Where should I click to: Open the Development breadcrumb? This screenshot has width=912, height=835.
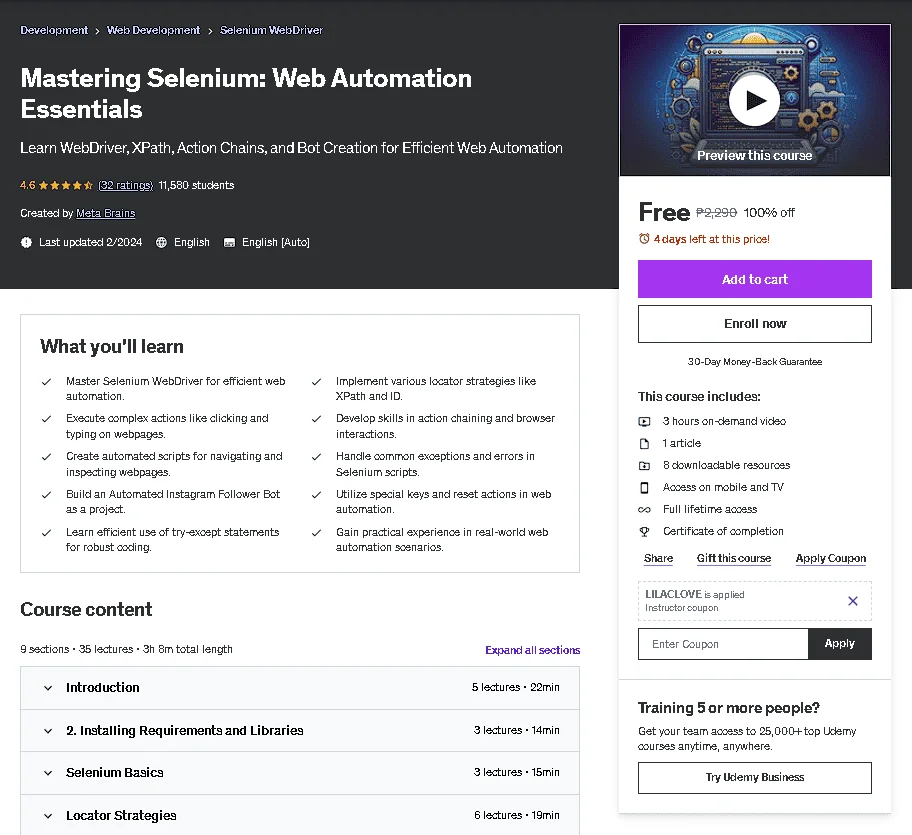point(54,30)
